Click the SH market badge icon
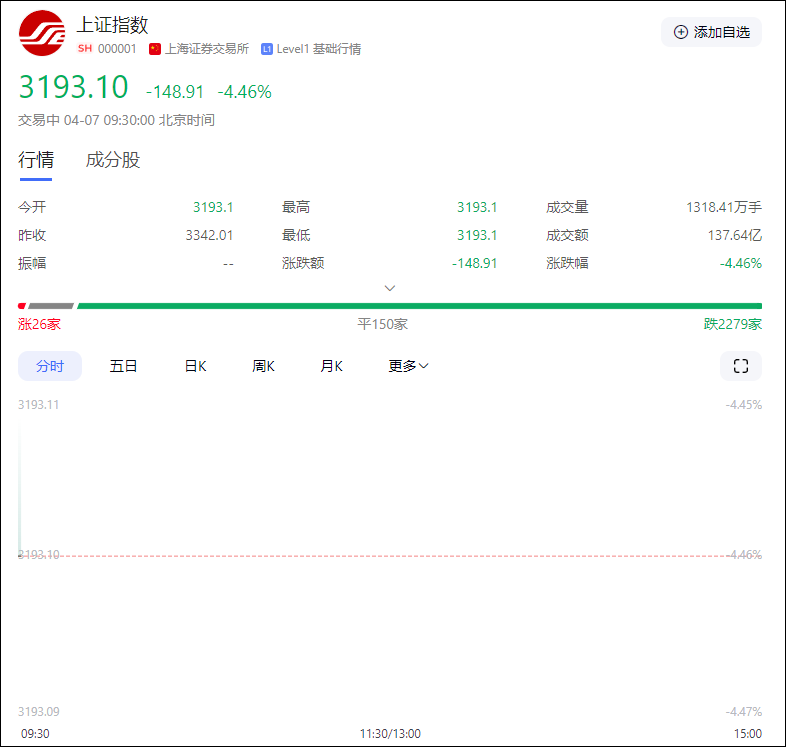This screenshot has width=786, height=747. (85, 49)
